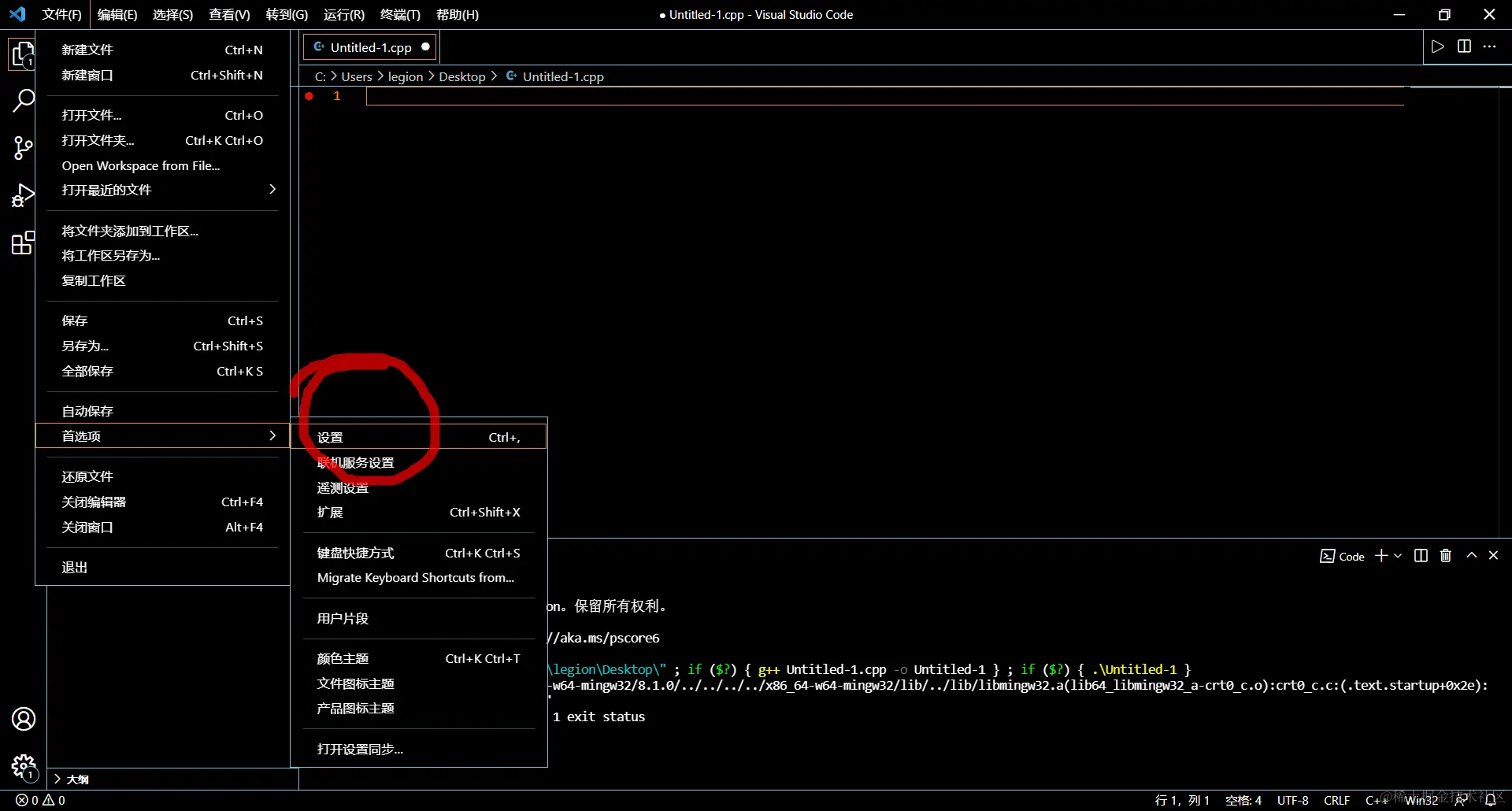
Task: Change UTF-8 encoding in status bar
Action: click(x=1293, y=800)
